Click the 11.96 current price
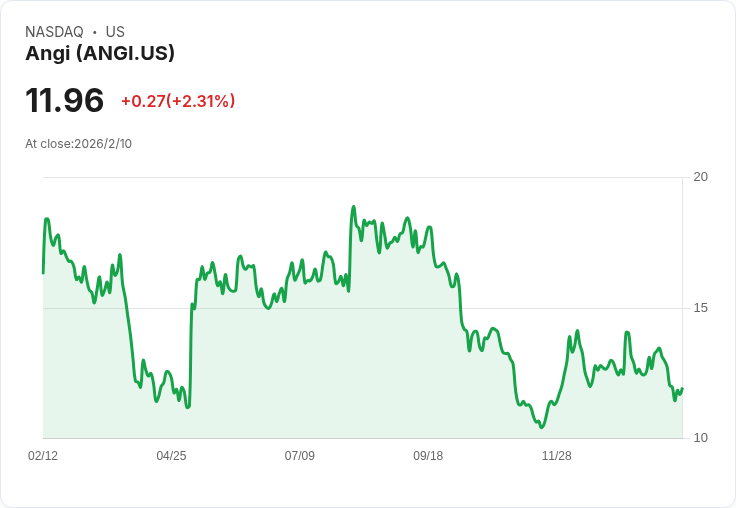The width and height of the screenshot is (736, 508). coord(65,100)
